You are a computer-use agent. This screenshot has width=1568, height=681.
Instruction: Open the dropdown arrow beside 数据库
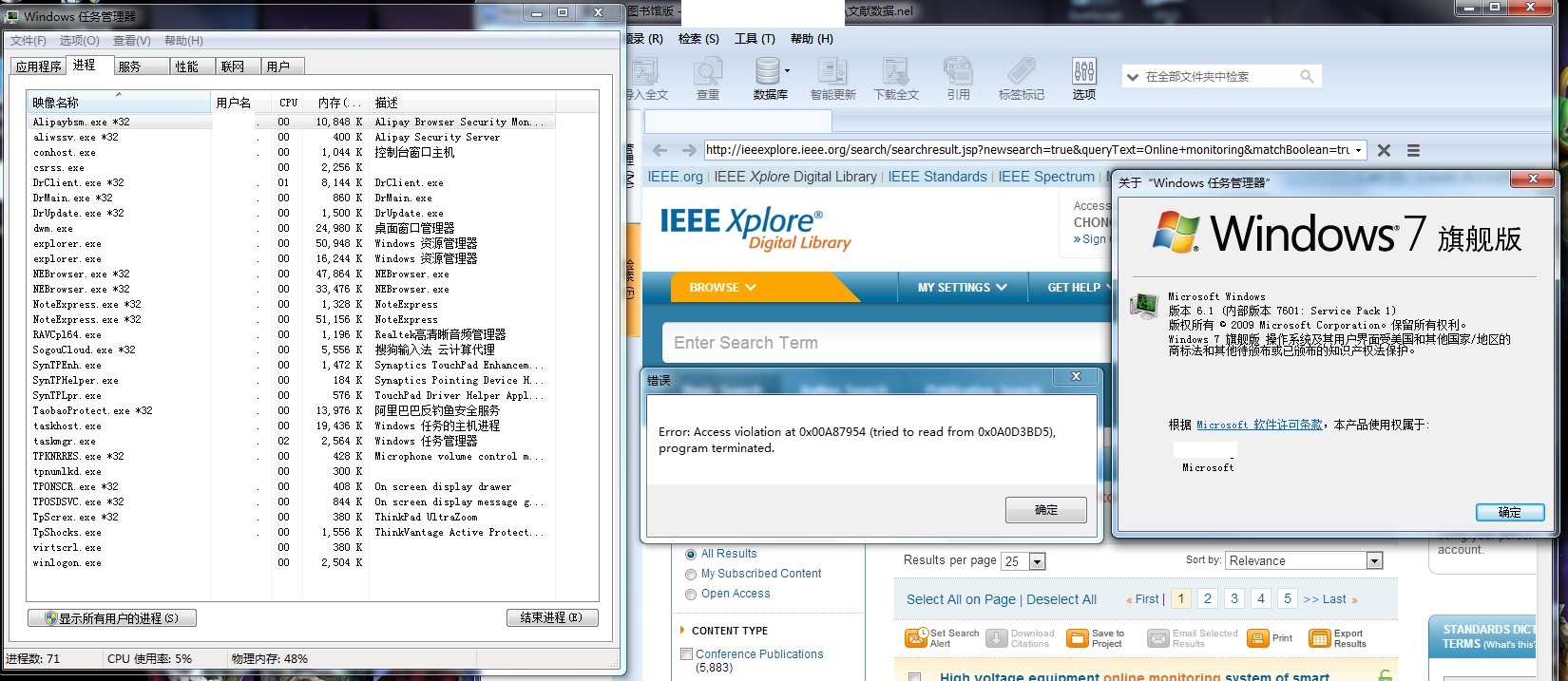pyautogui.click(x=787, y=70)
